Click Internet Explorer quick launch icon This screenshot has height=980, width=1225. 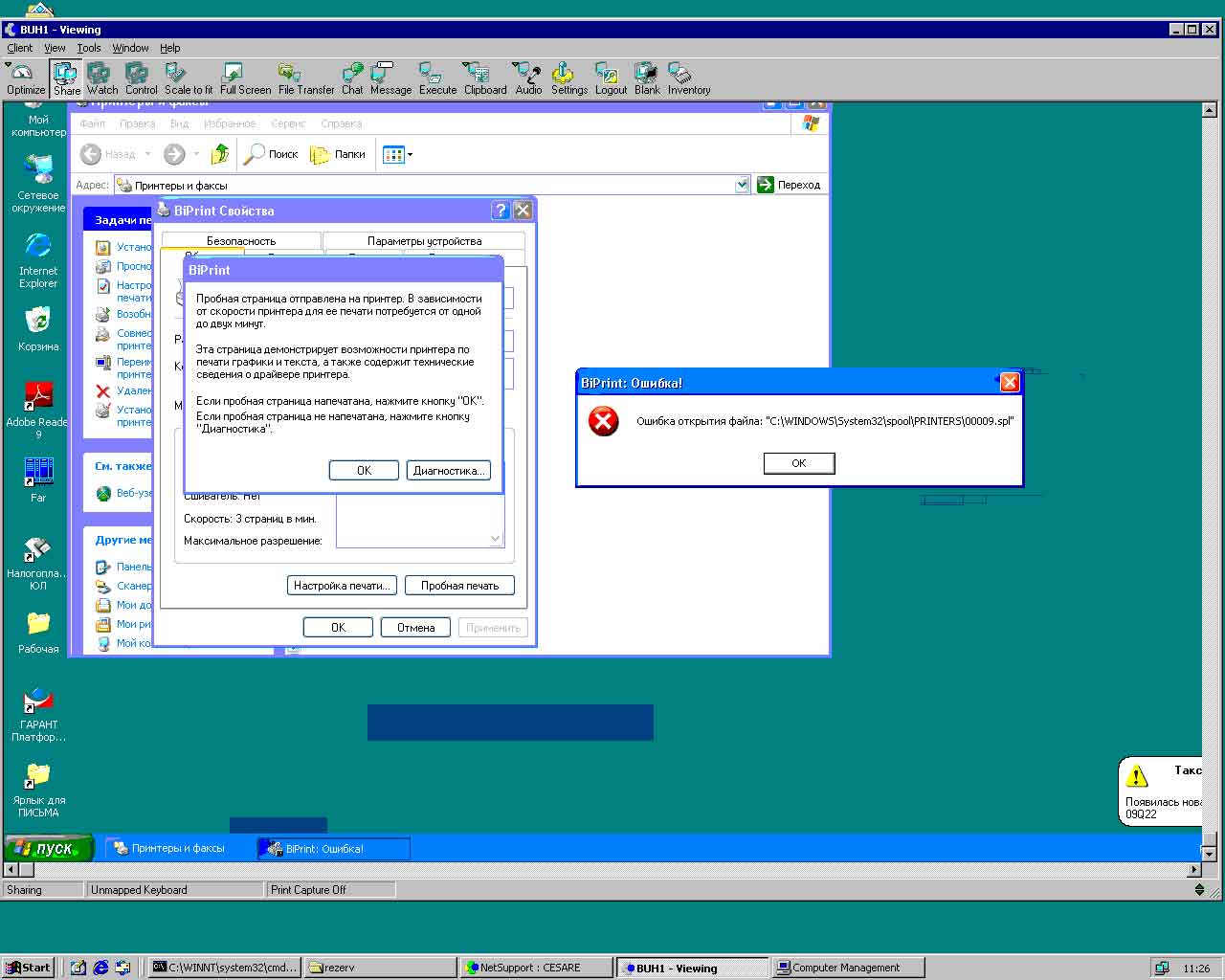coord(100,968)
